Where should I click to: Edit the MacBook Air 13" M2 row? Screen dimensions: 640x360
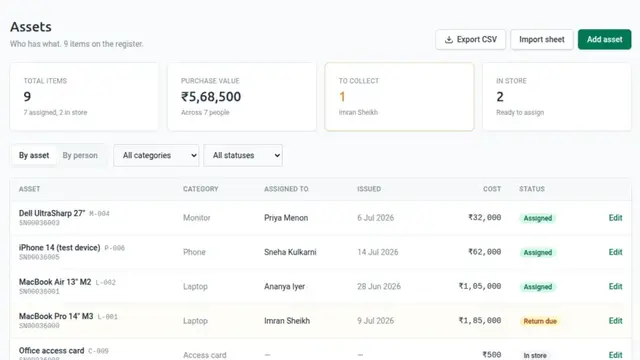tap(615, 287)
